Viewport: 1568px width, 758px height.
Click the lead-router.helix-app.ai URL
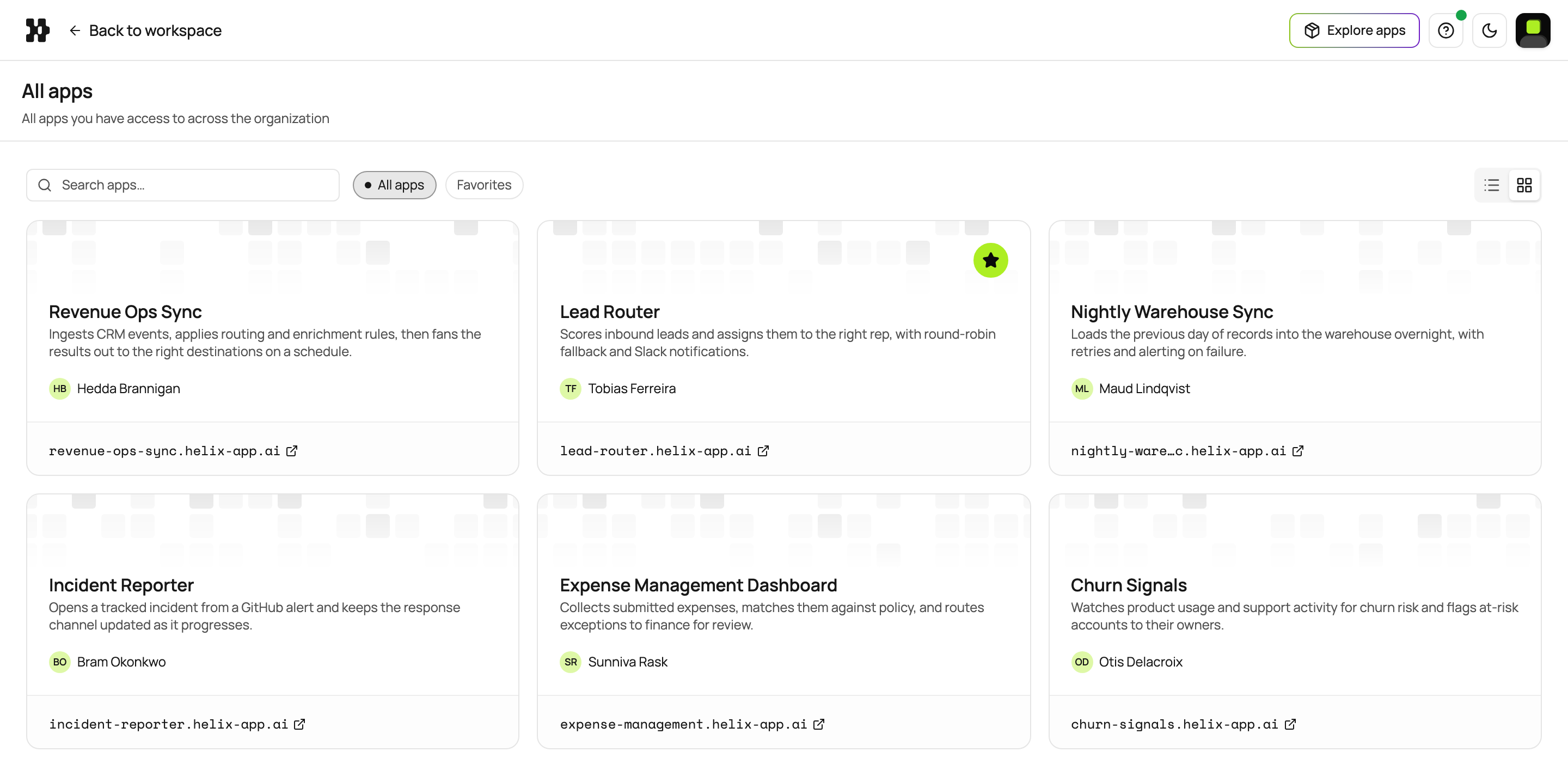click(656, 451)
